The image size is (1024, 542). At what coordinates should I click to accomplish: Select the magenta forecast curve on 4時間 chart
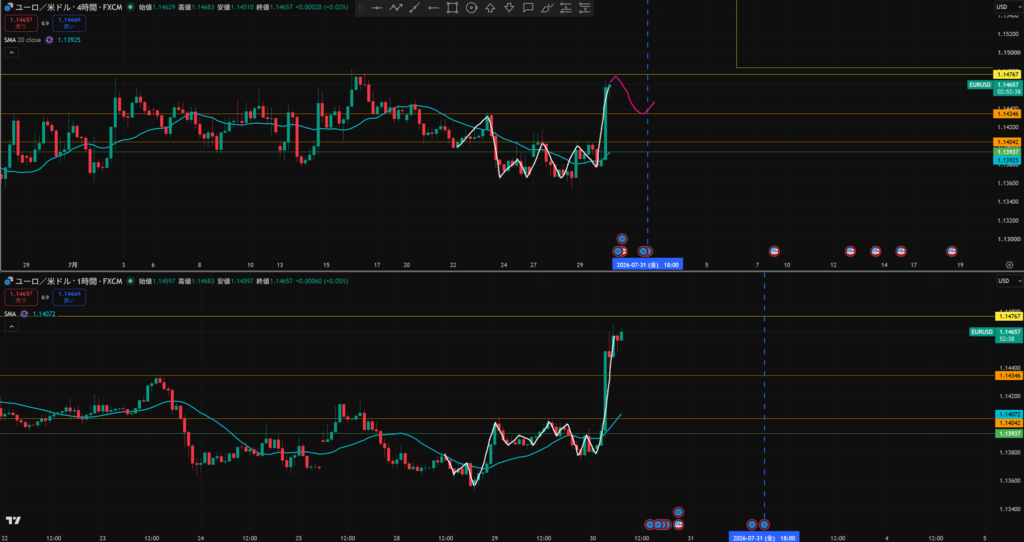pyautogui.click(x=632, y=96)
